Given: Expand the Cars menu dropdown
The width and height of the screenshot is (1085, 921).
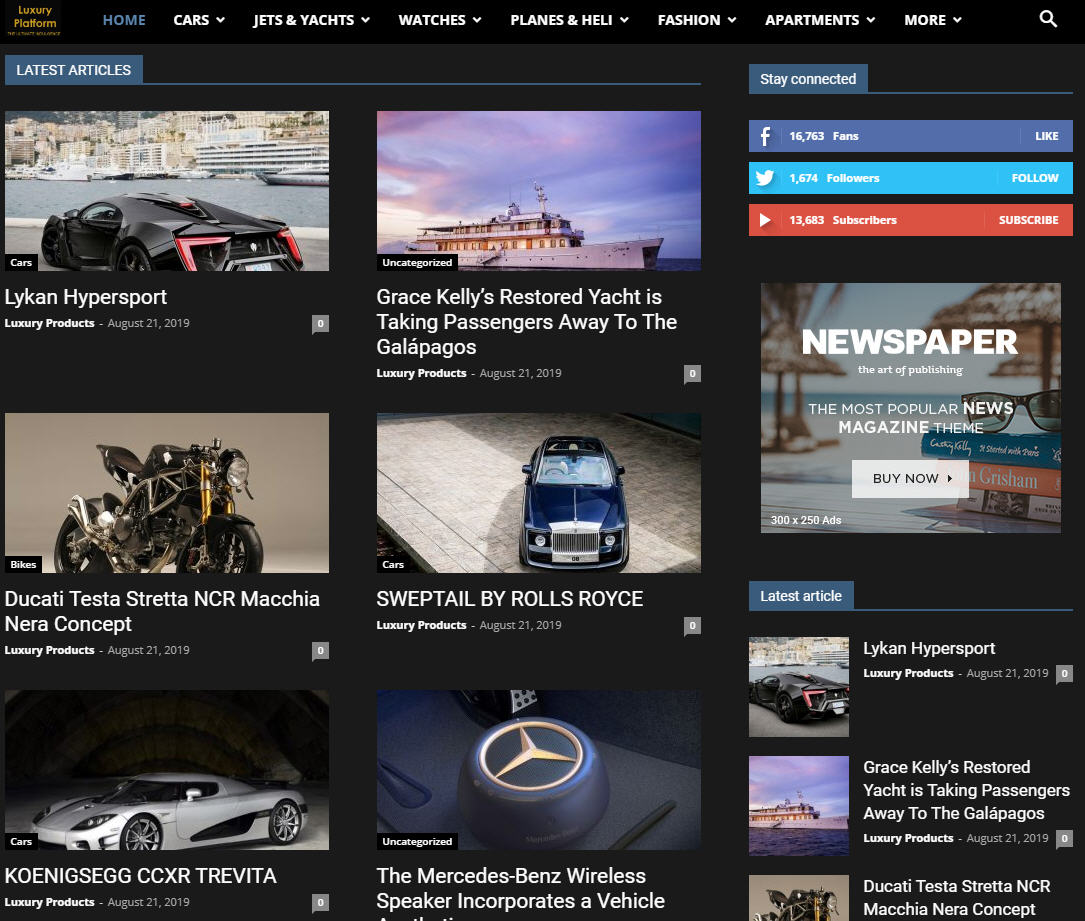Looking at the screenshot, I should tap(199, 20).
